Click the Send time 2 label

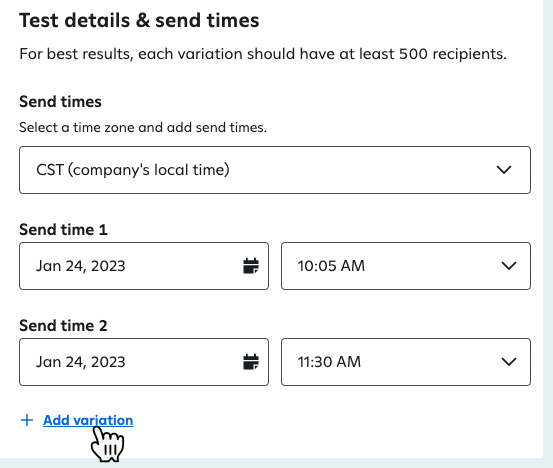click(x=63, y=326)
